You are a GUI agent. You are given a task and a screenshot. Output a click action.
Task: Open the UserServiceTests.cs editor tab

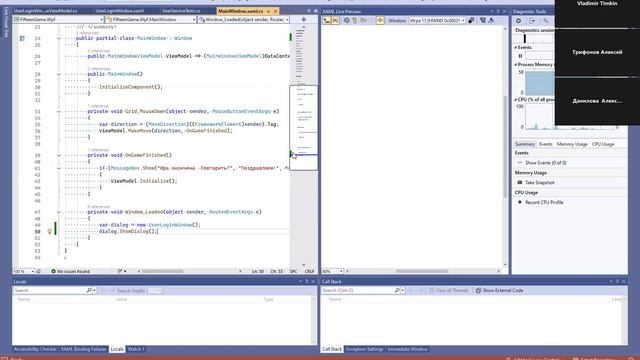tap(181, 11)
